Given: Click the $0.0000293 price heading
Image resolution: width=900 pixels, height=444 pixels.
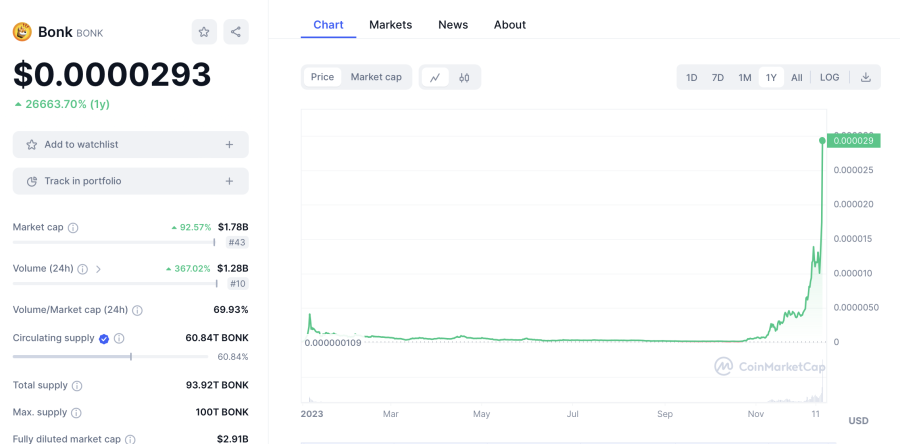Looking at the screenshot, I should 112,74.
